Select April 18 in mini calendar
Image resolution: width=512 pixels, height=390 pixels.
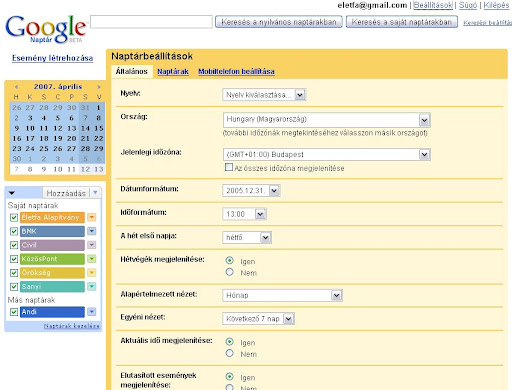coord(44,138)
